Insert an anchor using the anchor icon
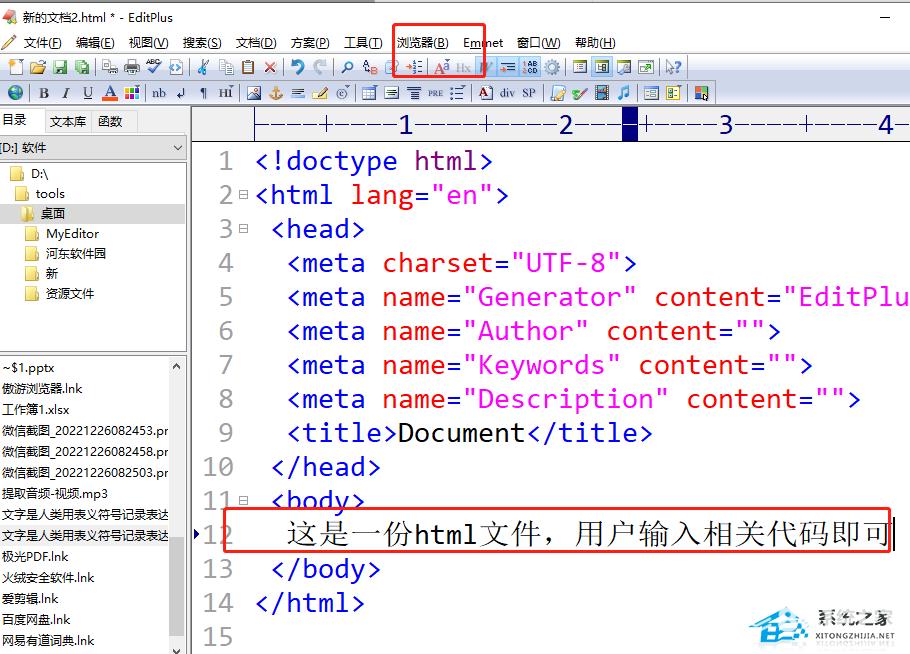The height and width of the screenshot is (654, 910). click(x=275, y=93)
